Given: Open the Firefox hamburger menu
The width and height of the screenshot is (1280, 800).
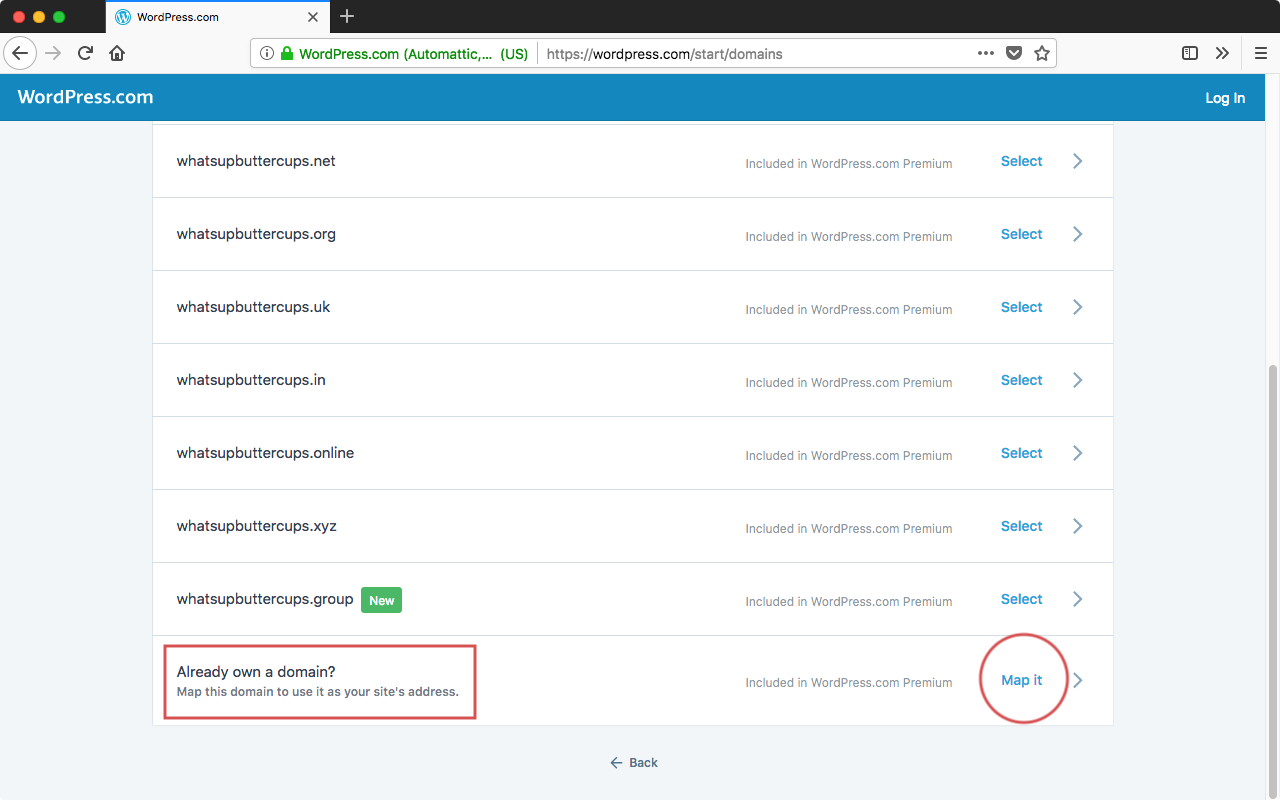Looking at the screenshot, I should tap(1261, 53).
